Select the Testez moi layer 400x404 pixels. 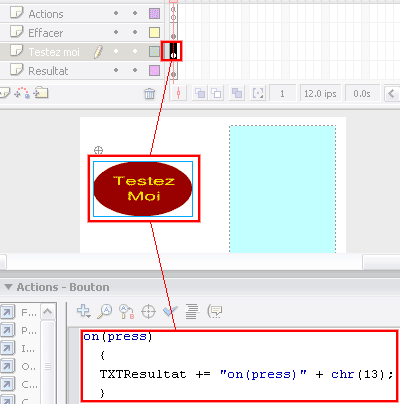coord(54,52)
